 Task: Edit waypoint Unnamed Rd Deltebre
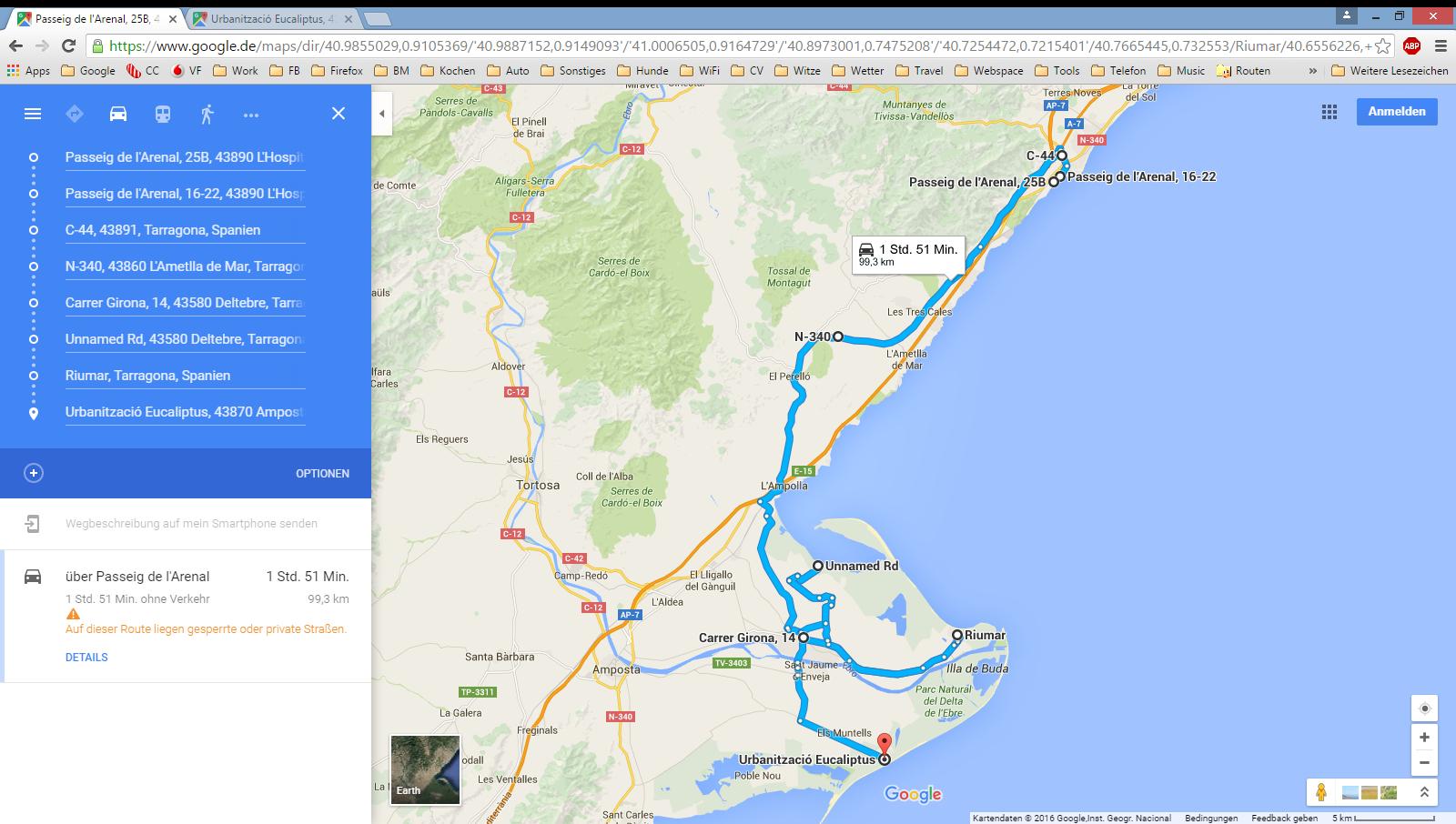[185, 339]
